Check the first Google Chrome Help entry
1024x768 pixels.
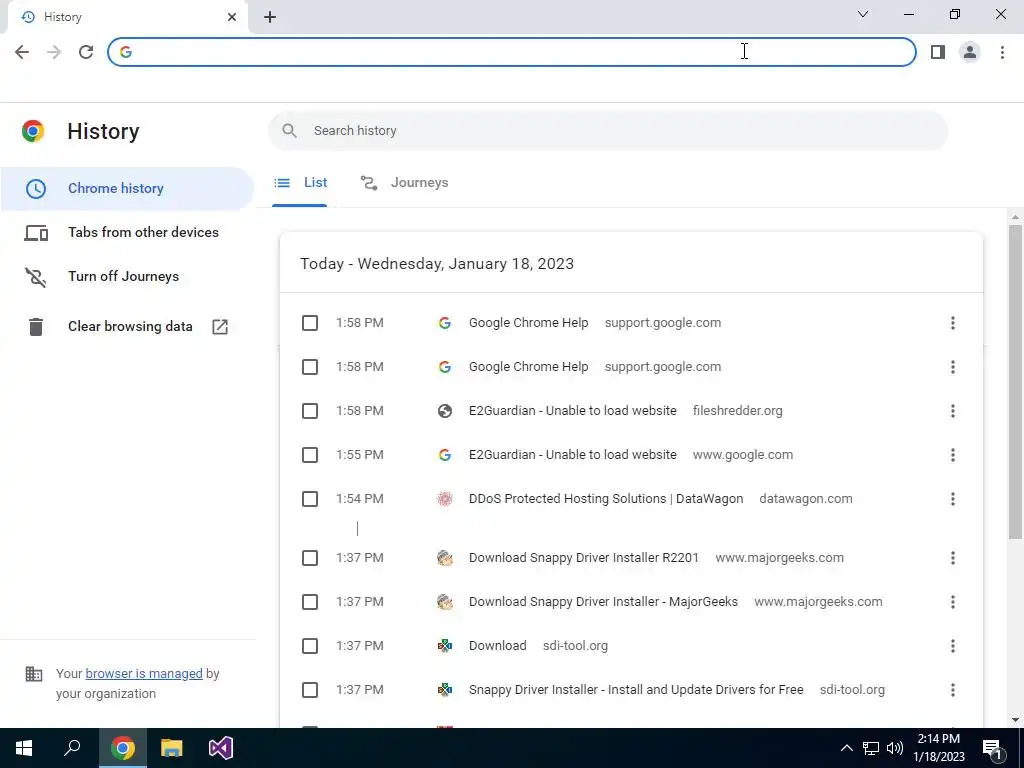[310, 323]
